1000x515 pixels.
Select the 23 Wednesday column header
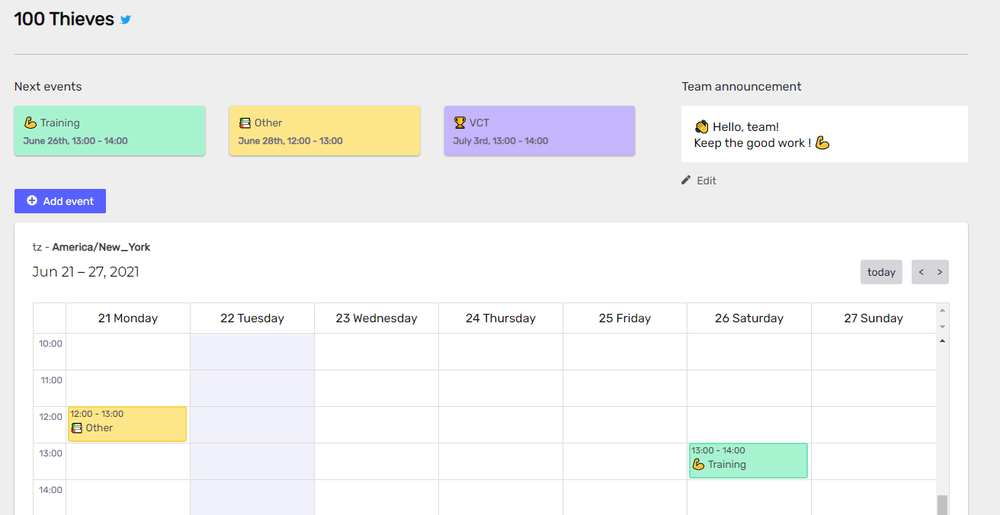[x=376, y=318]
